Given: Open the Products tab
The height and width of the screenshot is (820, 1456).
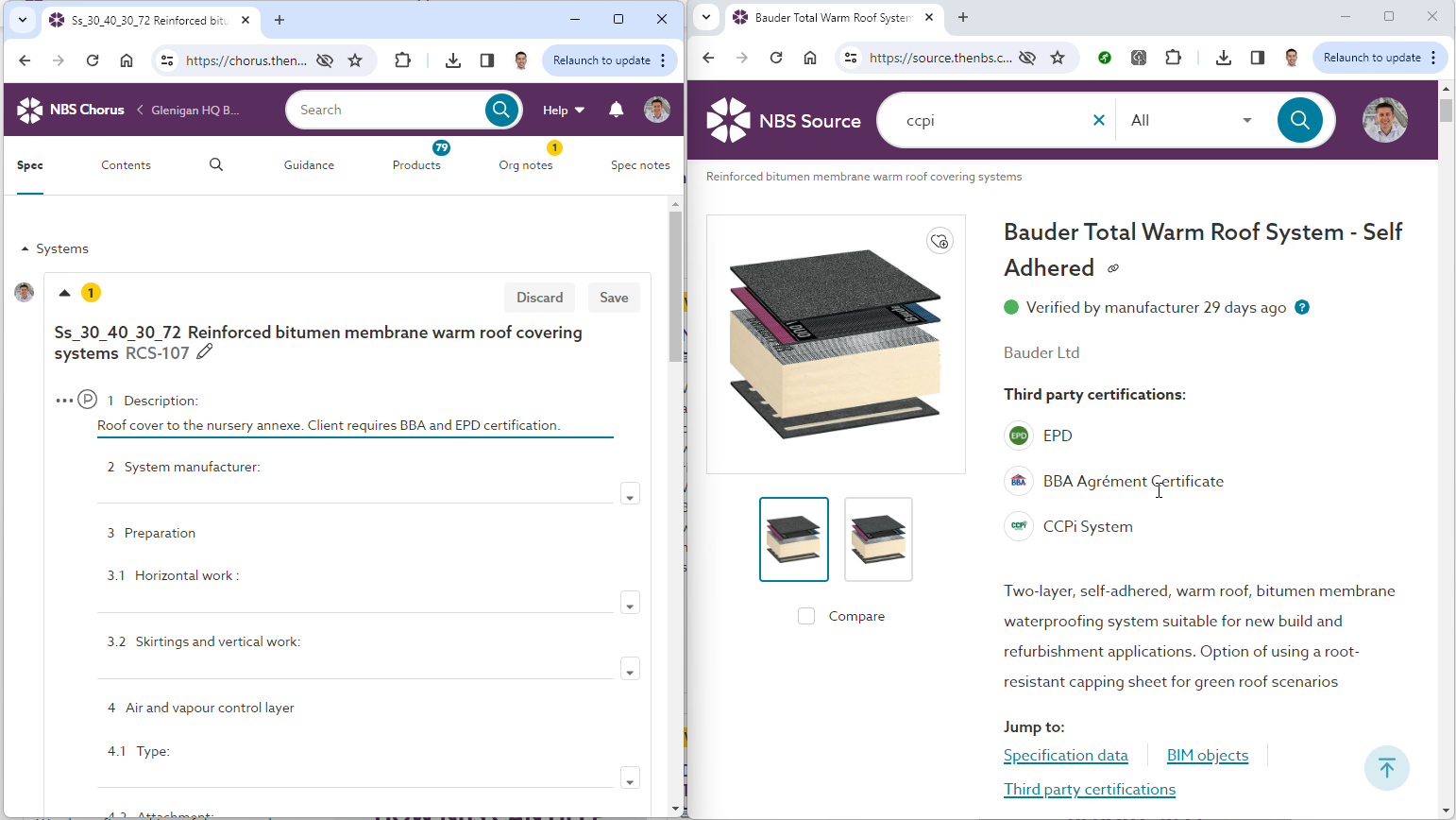Looking at the screenshot, I should [416, 165].
